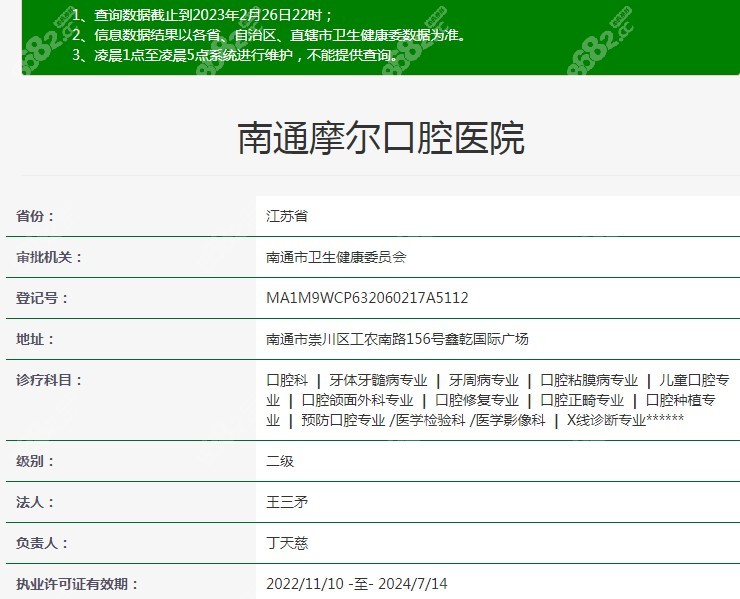Select the 地址 label
The image size is (740, 599).
[35, 339]
